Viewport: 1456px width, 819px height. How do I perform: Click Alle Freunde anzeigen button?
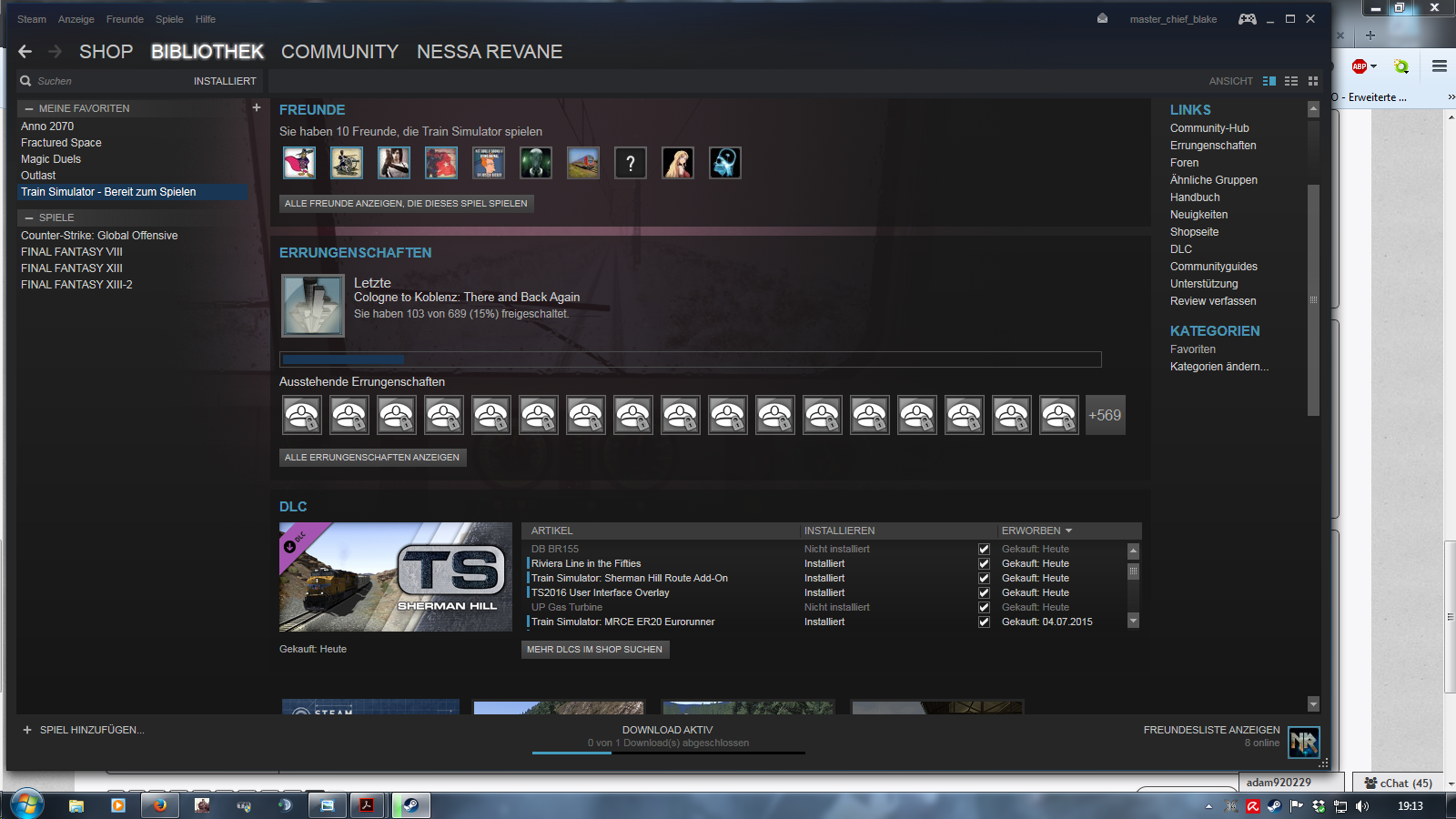(x=406, y=203)
